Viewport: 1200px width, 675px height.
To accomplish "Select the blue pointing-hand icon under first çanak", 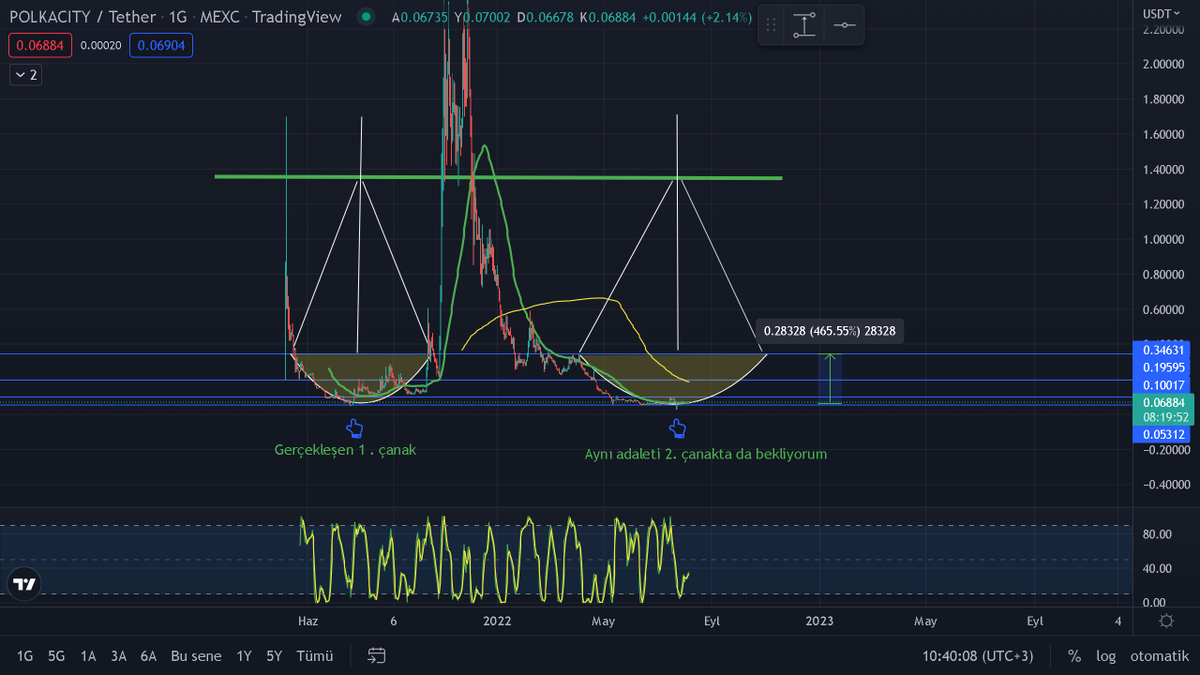I will [354, 429].
